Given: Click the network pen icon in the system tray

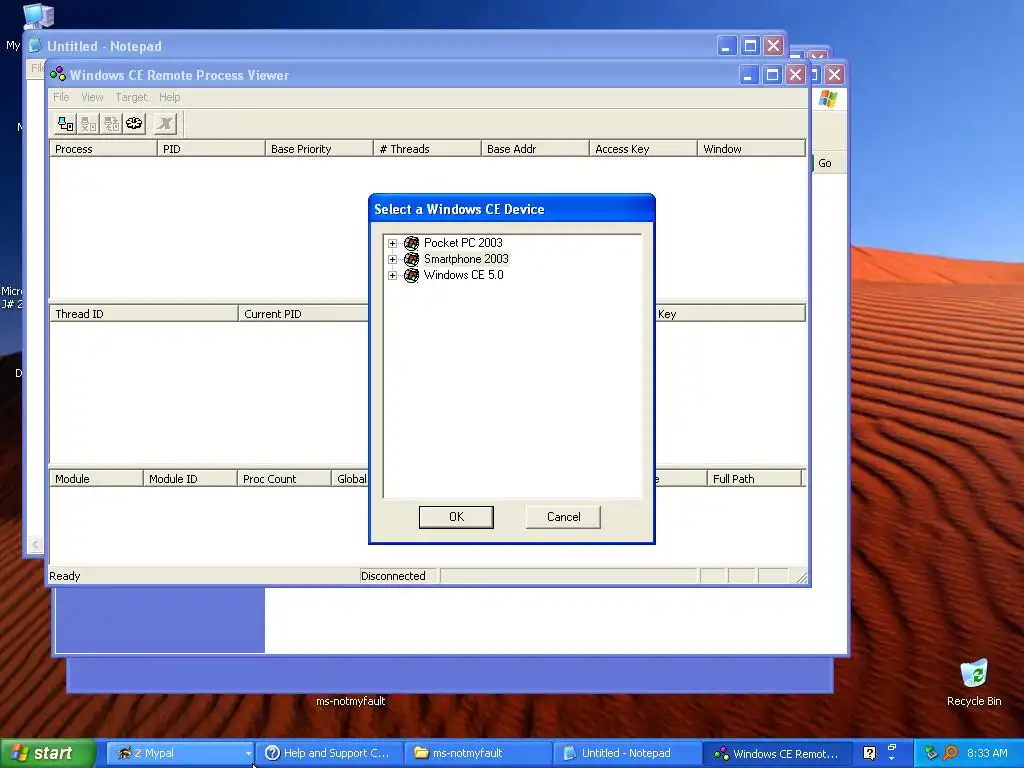Looking at the screenshot, I should 931,753.
